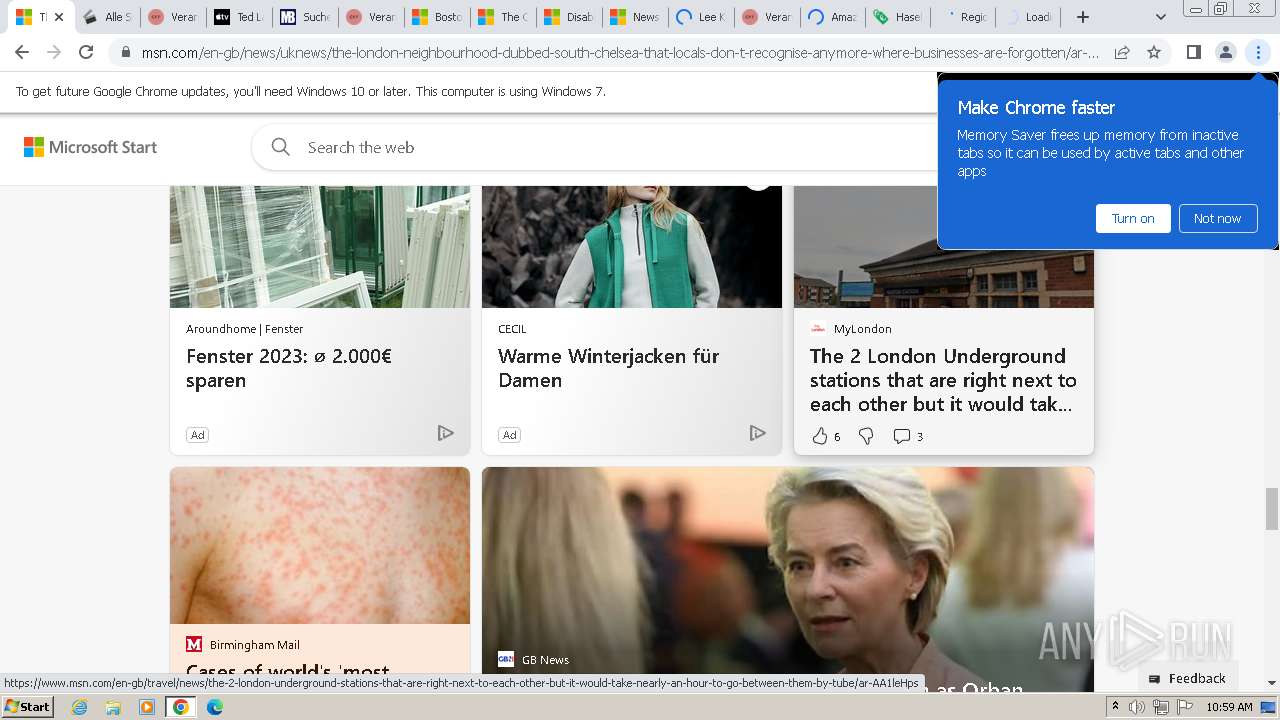Click the Chrome taskbar button
Image resolution: width=1280 pixels, height=720 pixels.
(x=181, y=707)
